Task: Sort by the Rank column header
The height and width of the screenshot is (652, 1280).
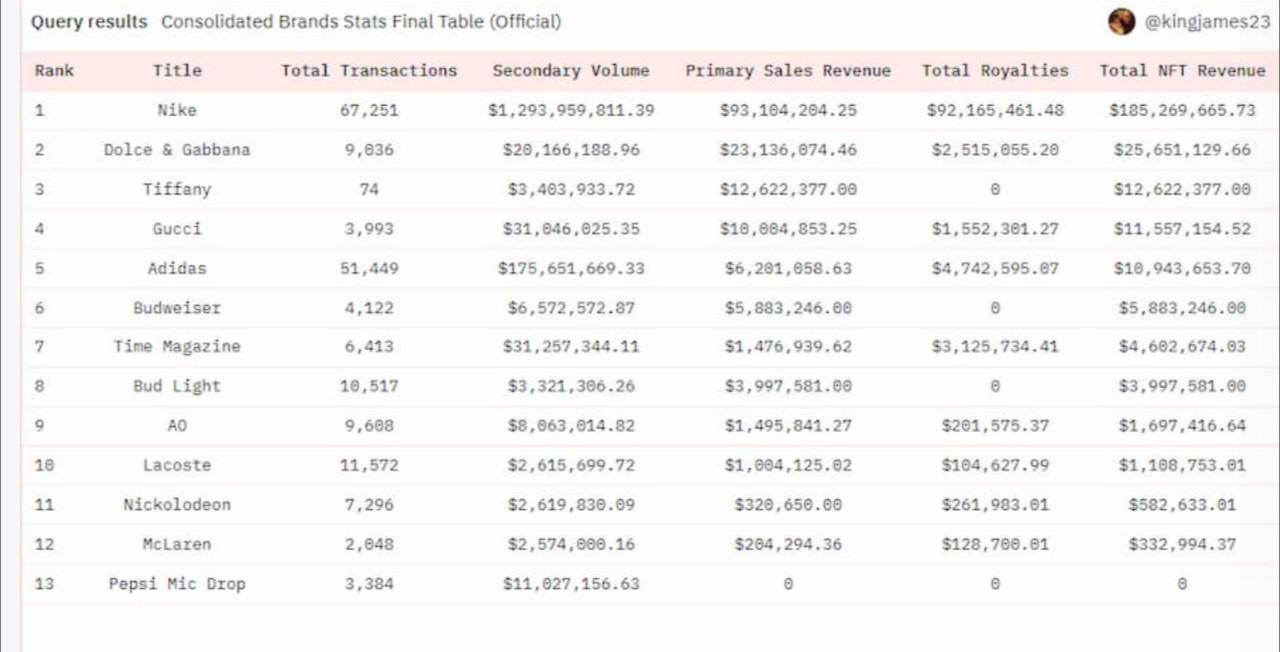Action: tap(54, 70)
